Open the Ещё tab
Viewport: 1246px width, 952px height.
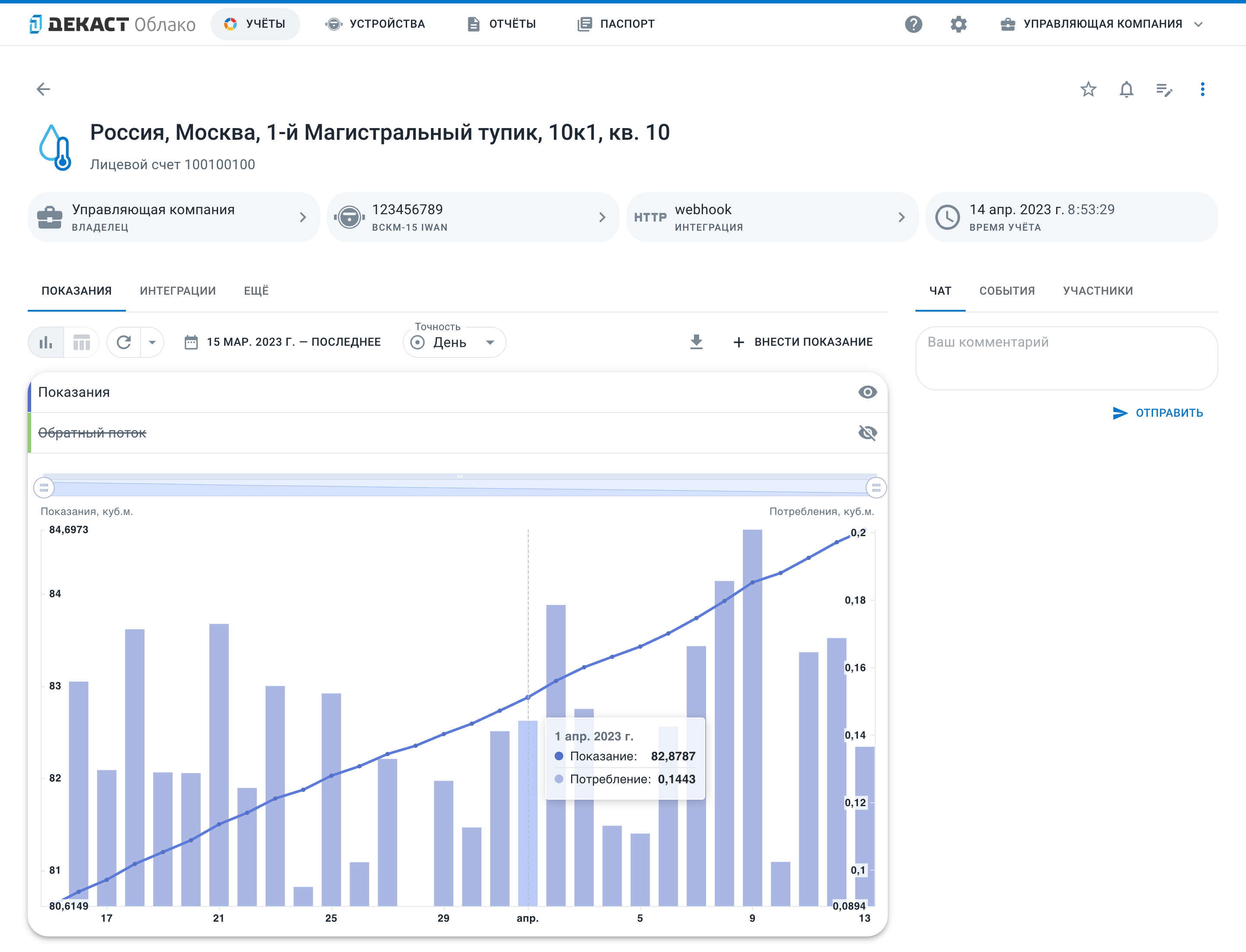[x=256, y=291]
